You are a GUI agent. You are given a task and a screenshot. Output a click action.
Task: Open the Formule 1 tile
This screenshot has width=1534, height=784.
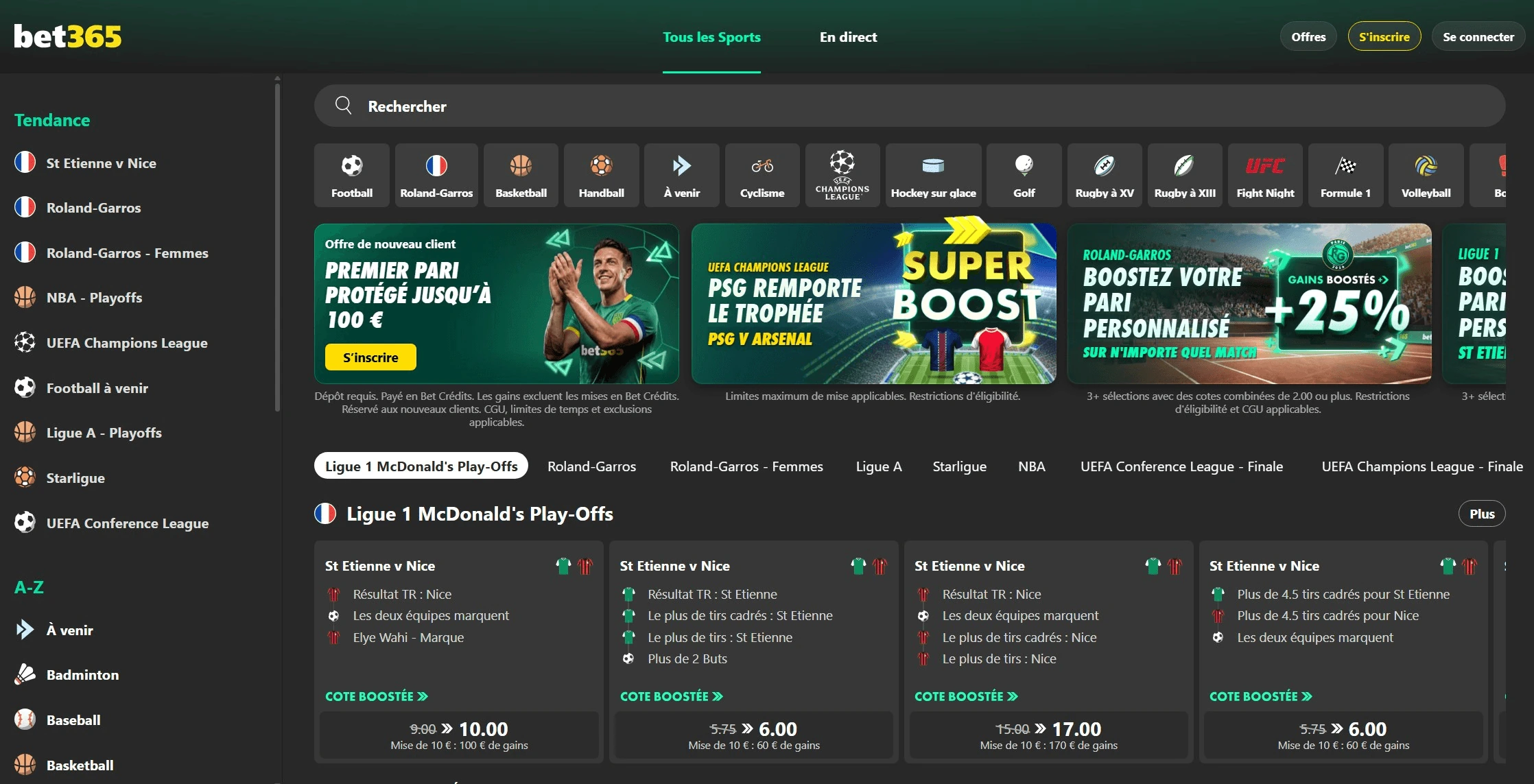(x=1345, y=175)
